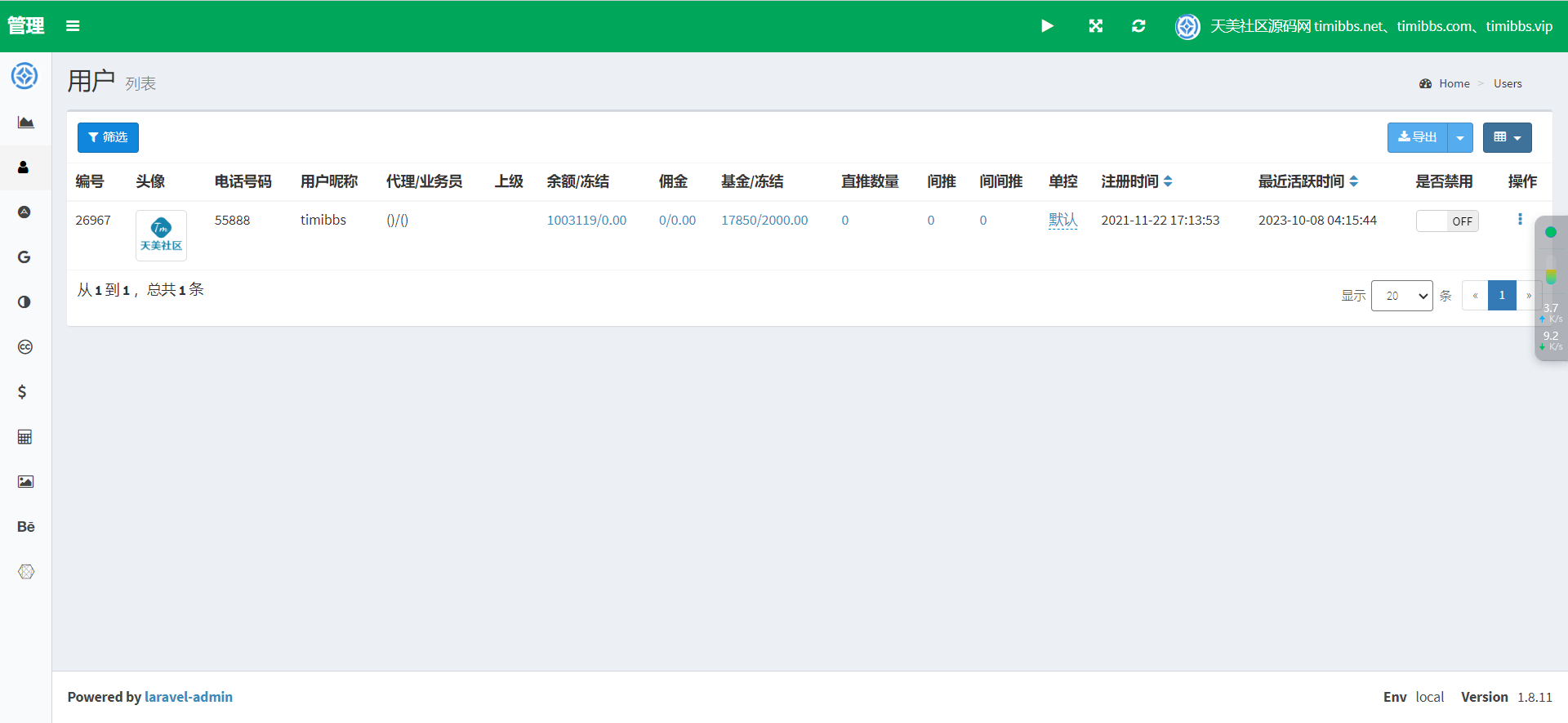
Task: Select the nickname timibbs cell
Action: [x=323, y=221]
